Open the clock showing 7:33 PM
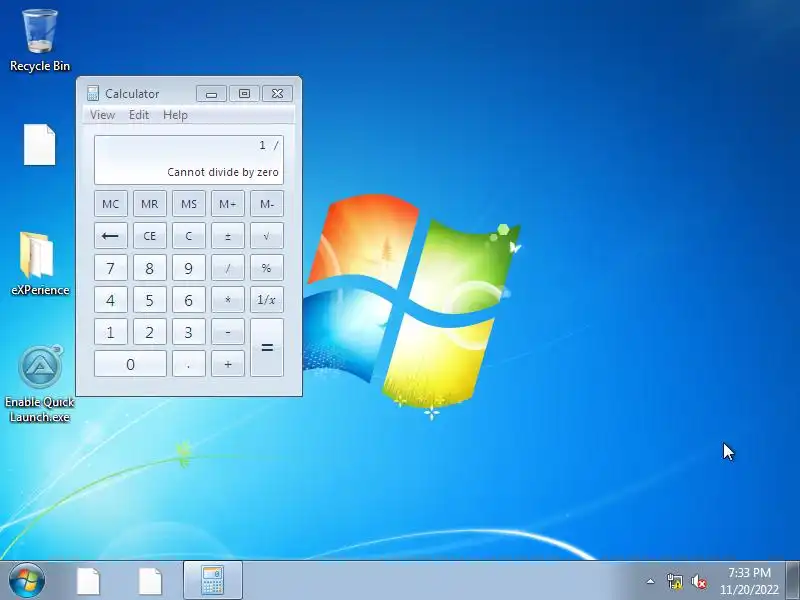The image size is (800, 600). pyautogui.click(x=749, y=581)
